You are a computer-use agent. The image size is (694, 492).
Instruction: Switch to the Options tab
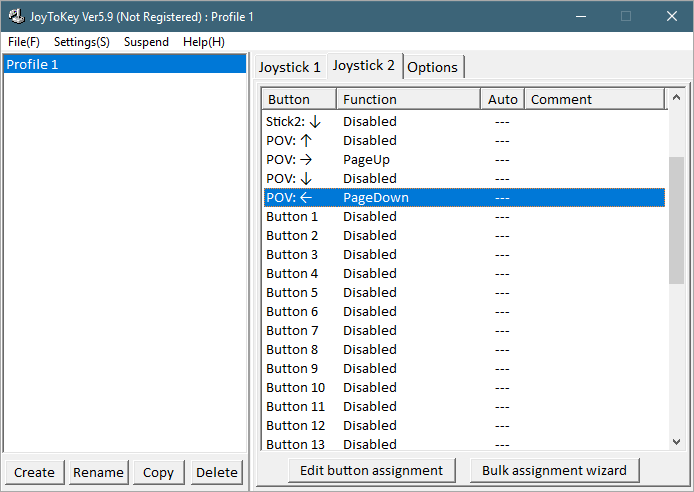pos(433,67)
